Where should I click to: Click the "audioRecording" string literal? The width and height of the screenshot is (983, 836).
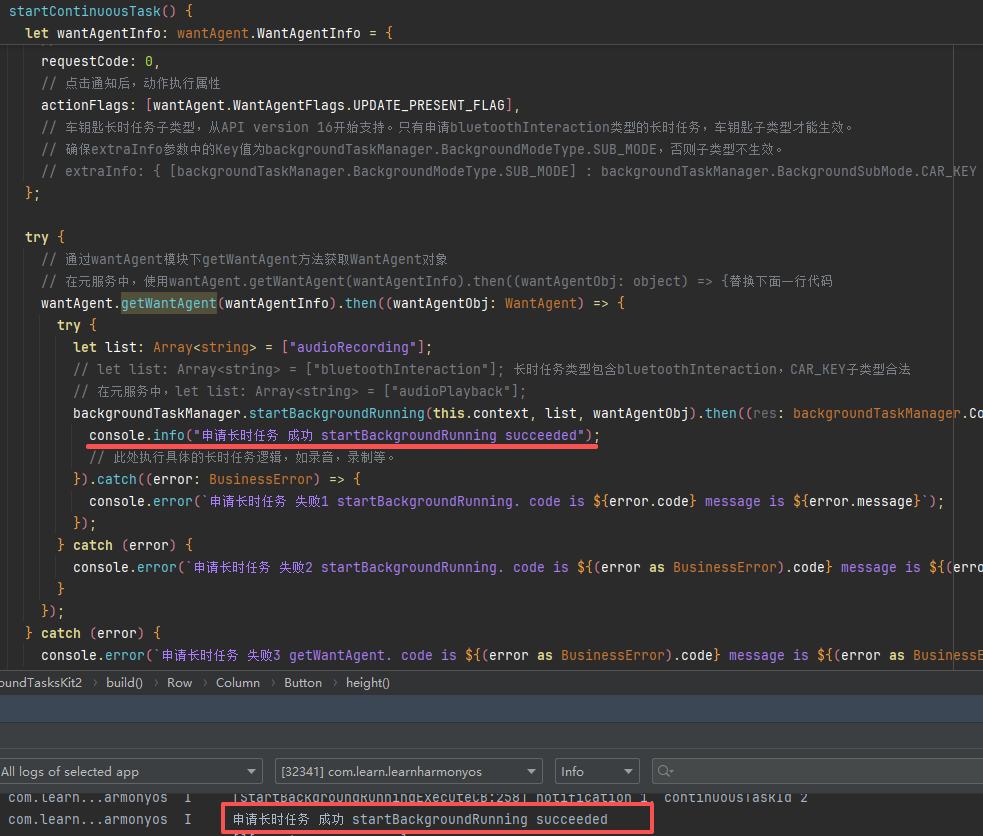352,347
